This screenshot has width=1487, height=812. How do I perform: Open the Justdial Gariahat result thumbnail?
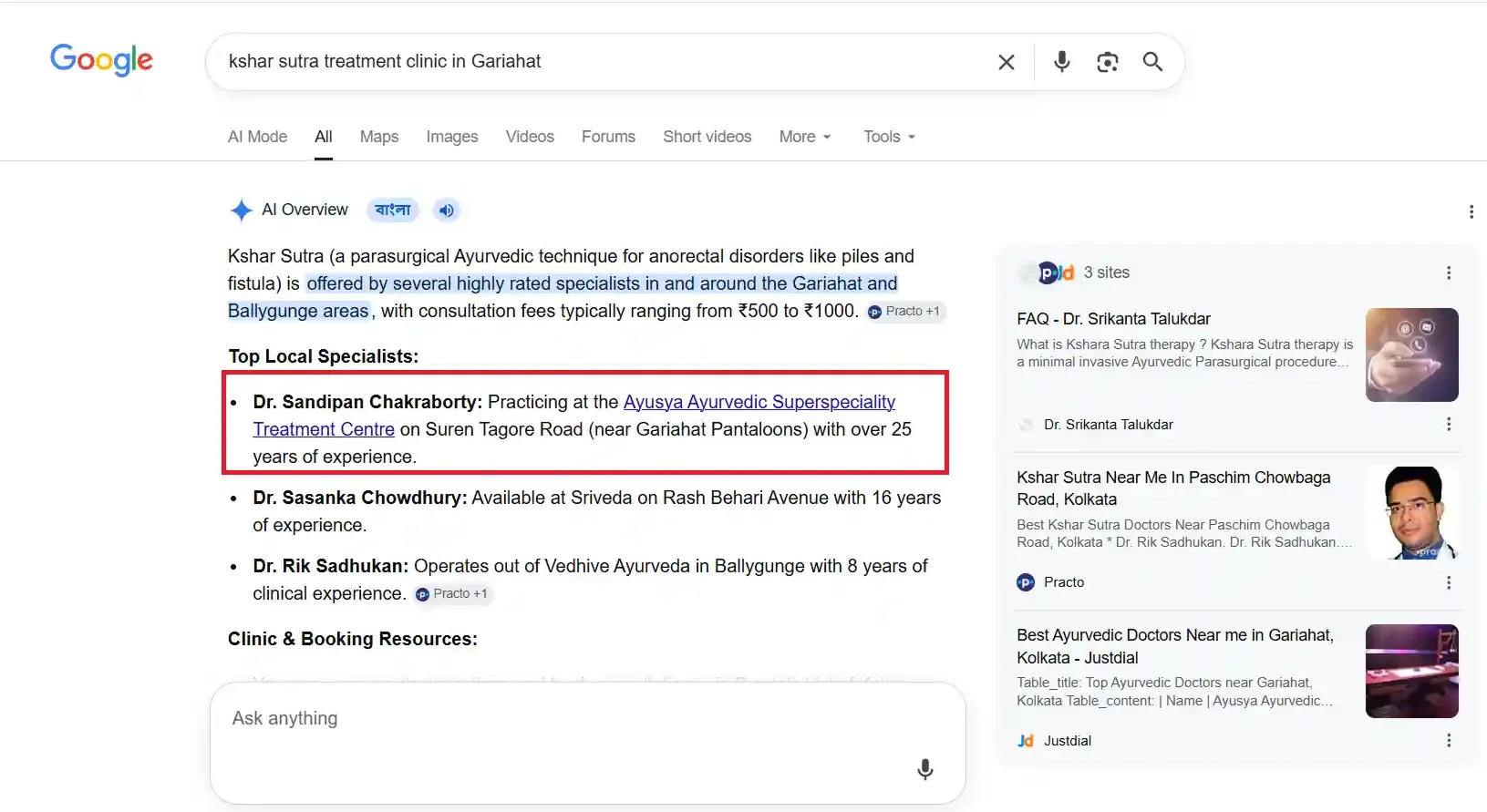[x=1411, y=672]
